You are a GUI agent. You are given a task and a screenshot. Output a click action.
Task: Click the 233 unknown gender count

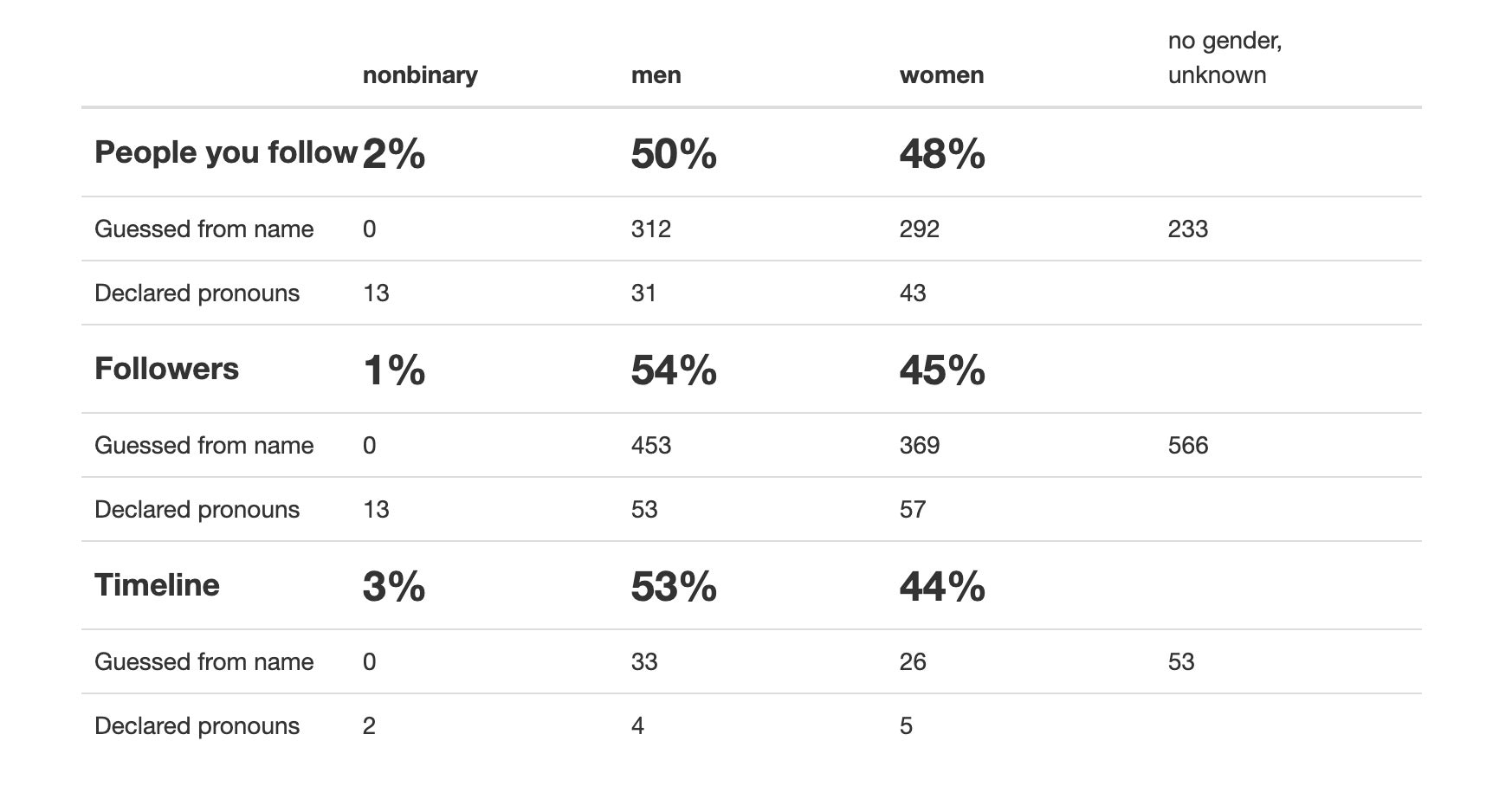[x=1187, y=229]
